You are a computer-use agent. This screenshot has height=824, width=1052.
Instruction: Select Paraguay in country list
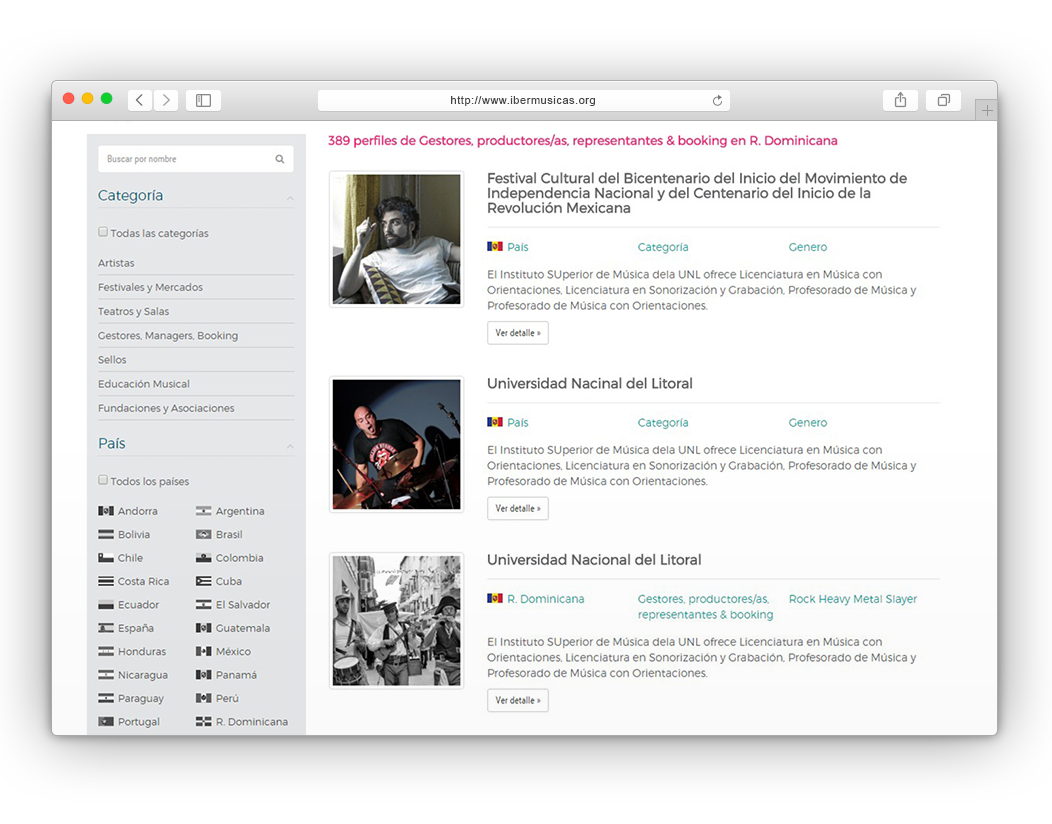coord(141,699)
